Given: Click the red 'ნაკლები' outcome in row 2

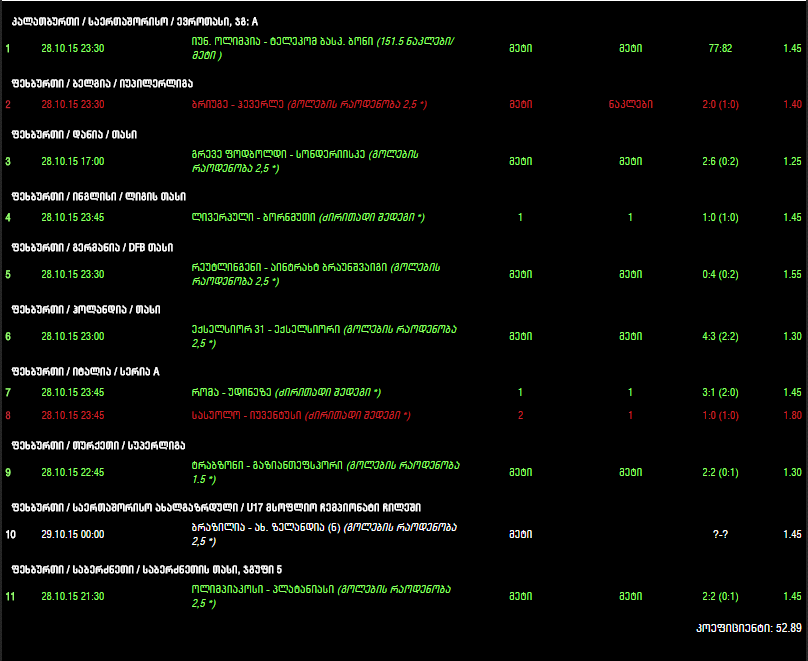Looking at the screenshot, I should [630, 104].
